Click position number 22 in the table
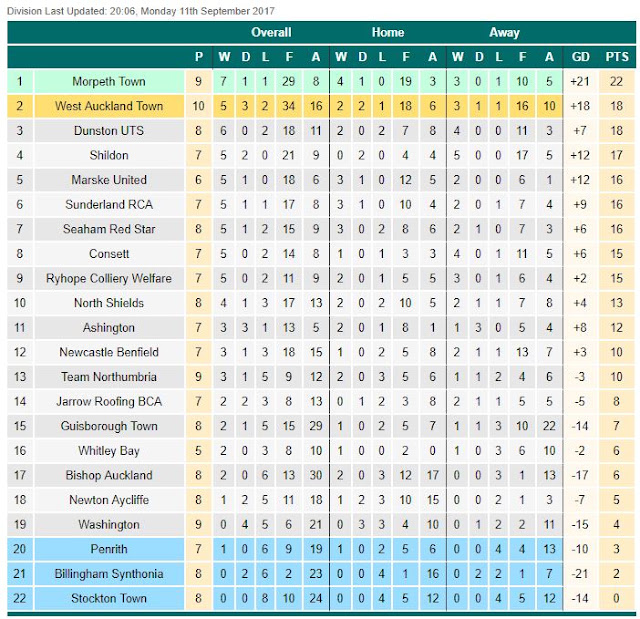 click(x=20, y=598)
